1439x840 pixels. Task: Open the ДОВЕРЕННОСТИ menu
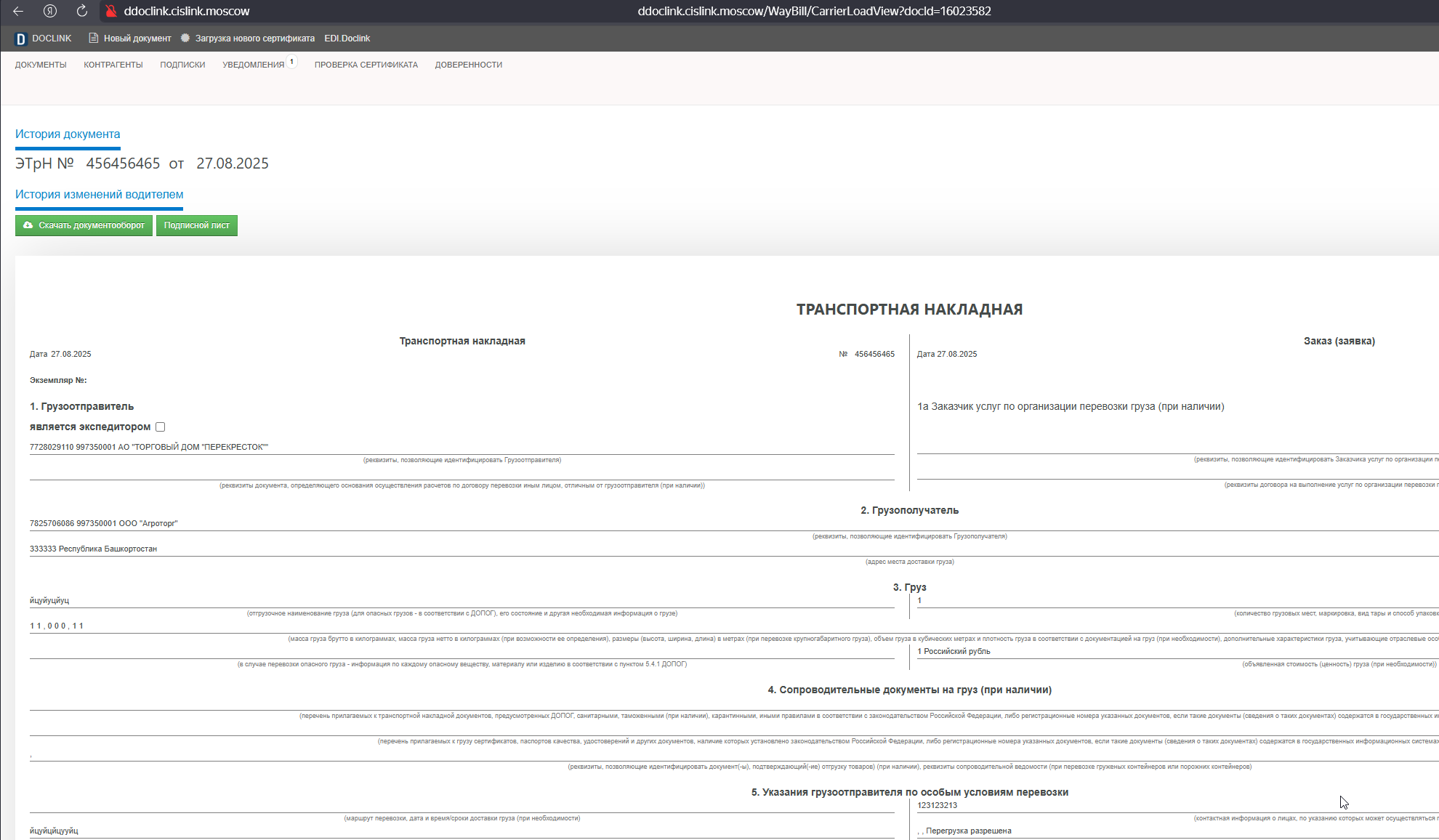[469, 65]
